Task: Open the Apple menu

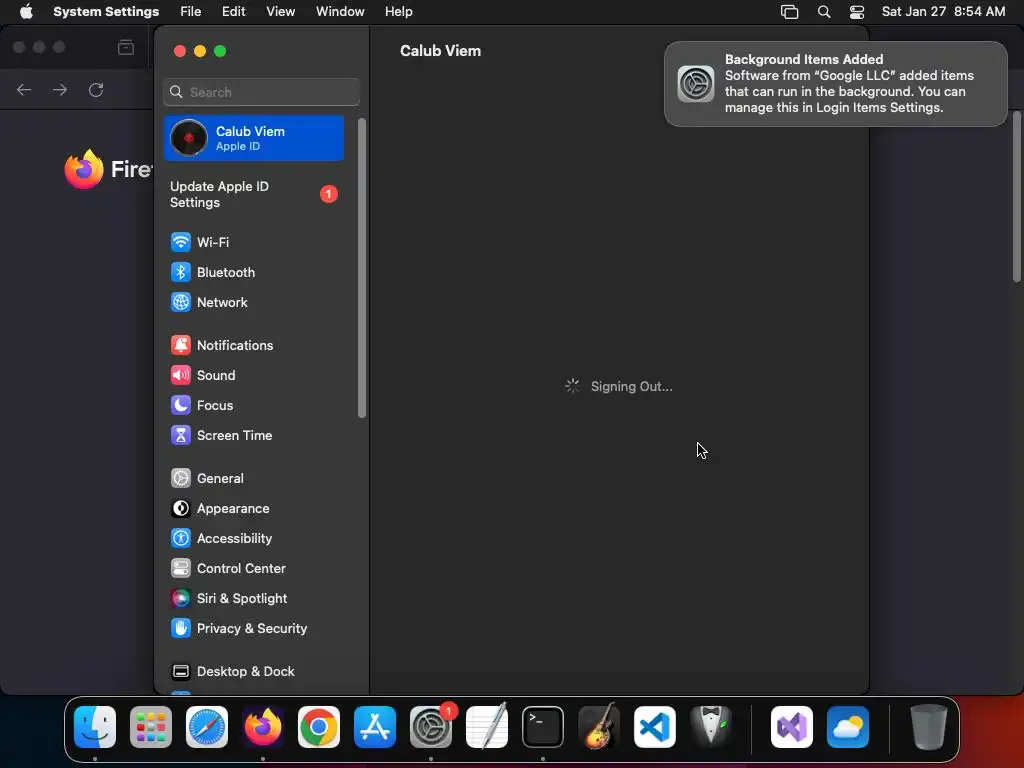Action: coord(26,12)
